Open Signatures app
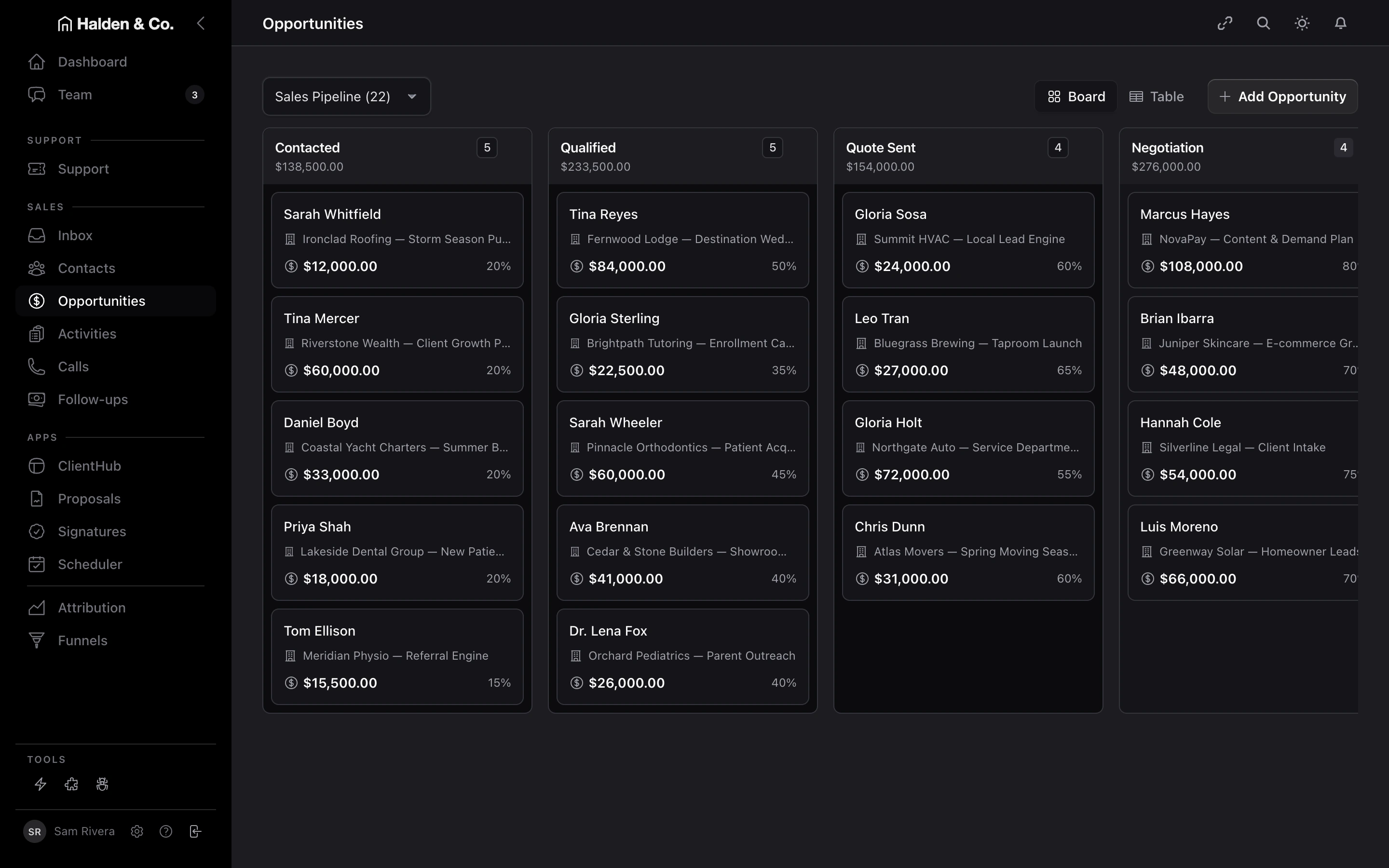 (x=116, y=531)
